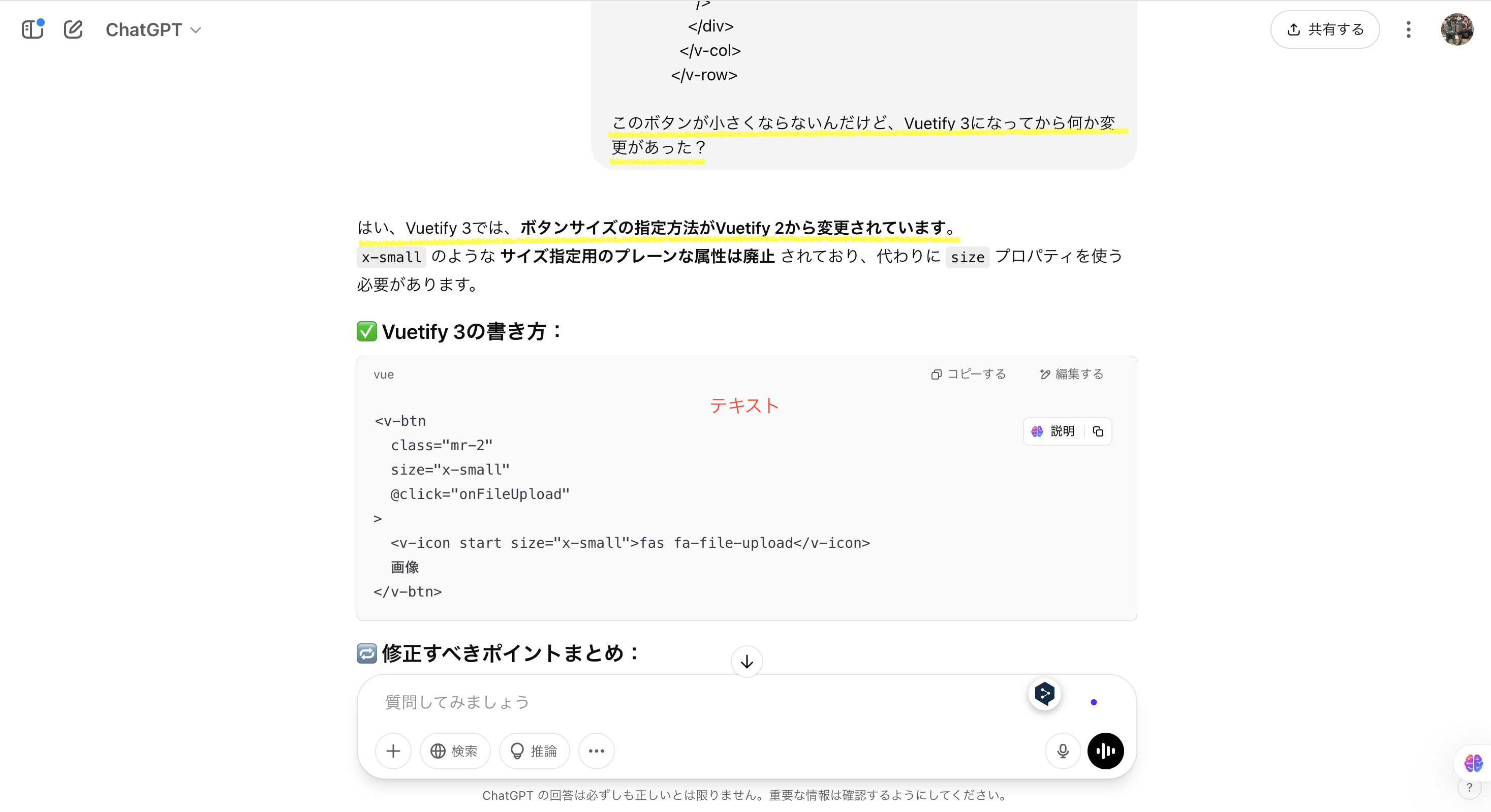
Task: Toggle the 検索 web search option
Action: pyautogui.click(x=455, y=751)
